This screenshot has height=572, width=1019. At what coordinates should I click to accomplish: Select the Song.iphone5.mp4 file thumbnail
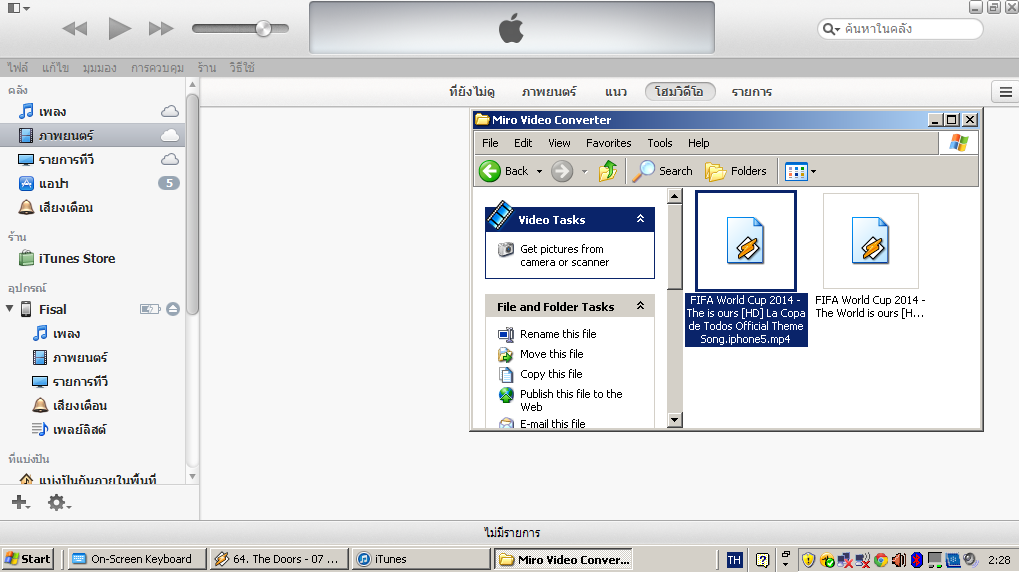[x=746, y=241]
